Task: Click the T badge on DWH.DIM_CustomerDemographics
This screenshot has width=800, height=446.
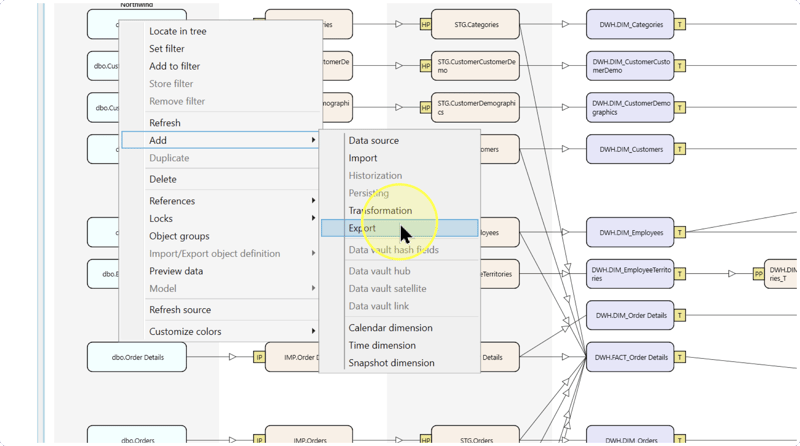Action: click(x=680, y=108)
